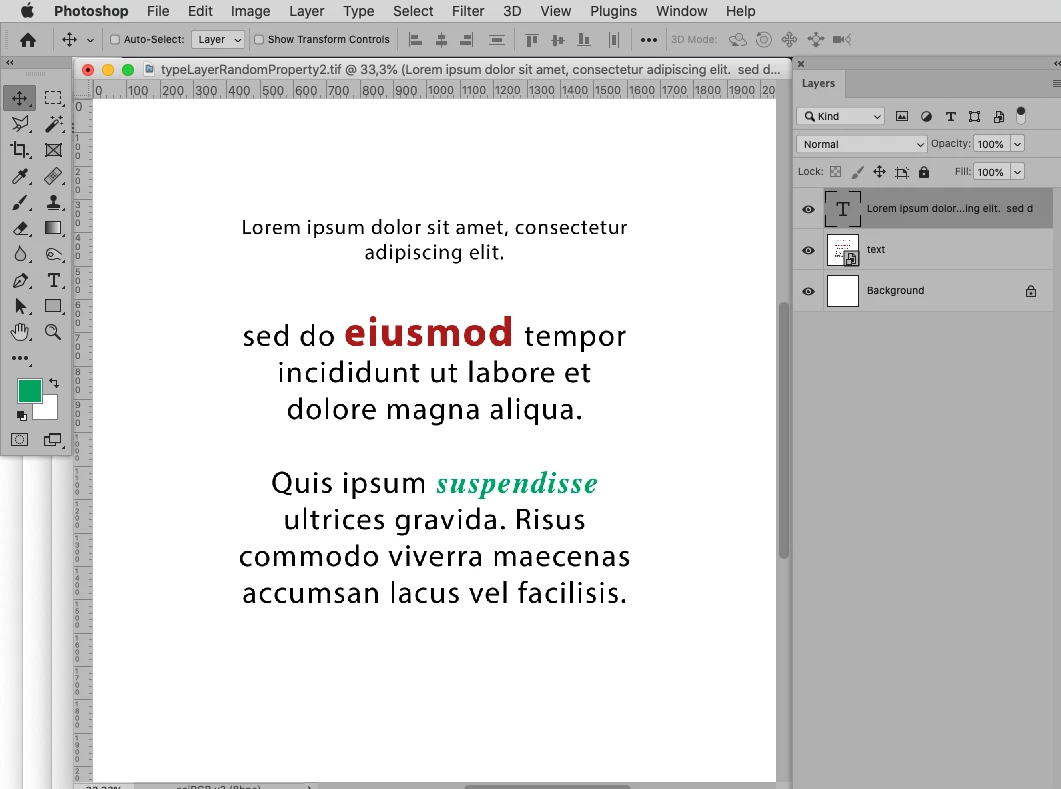Select the Sponge/Dodge tool
This screenshot has height=789, width=1061.
click(x=53, y=254)
